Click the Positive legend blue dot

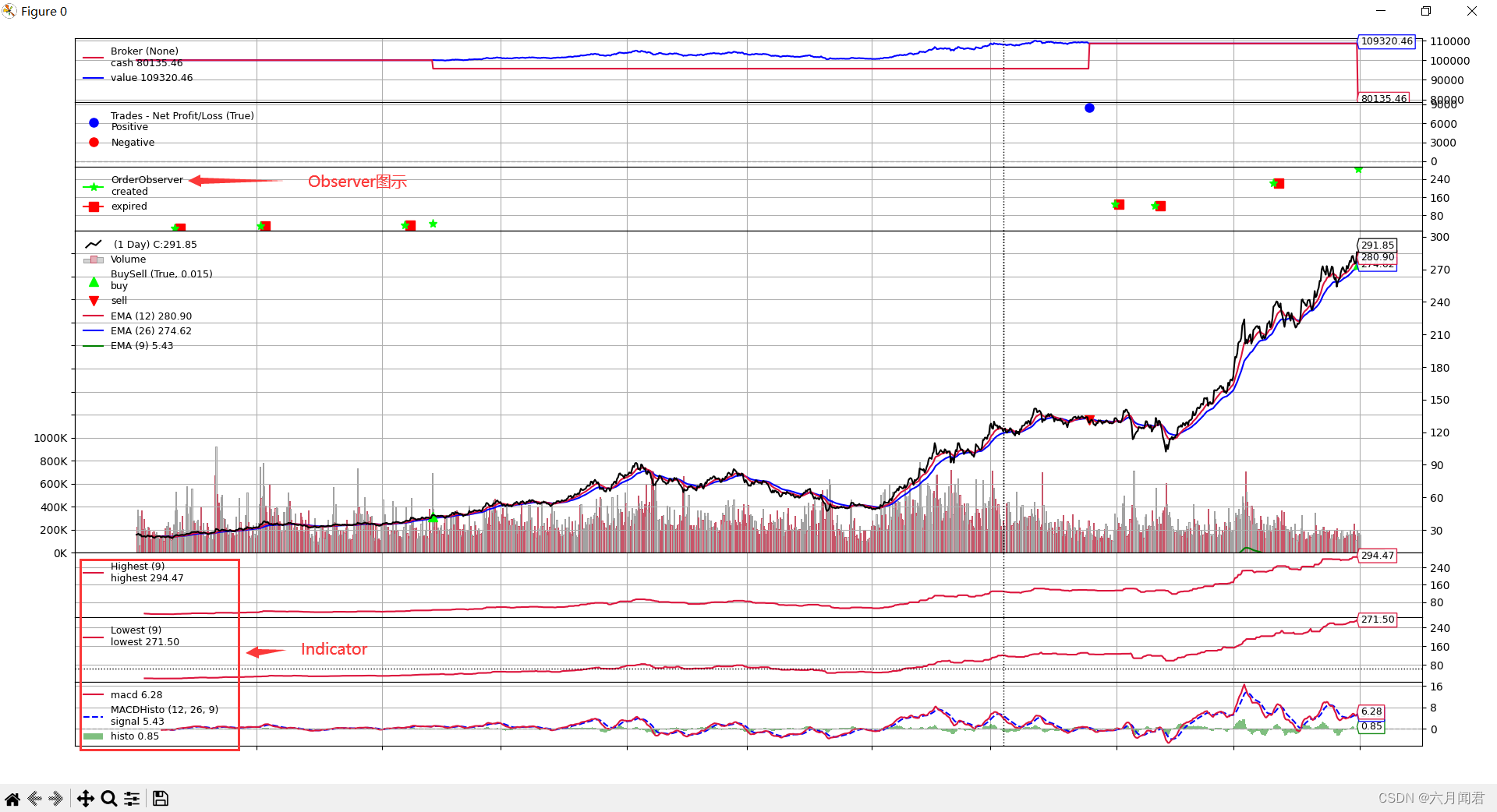[x=94, y=122]
